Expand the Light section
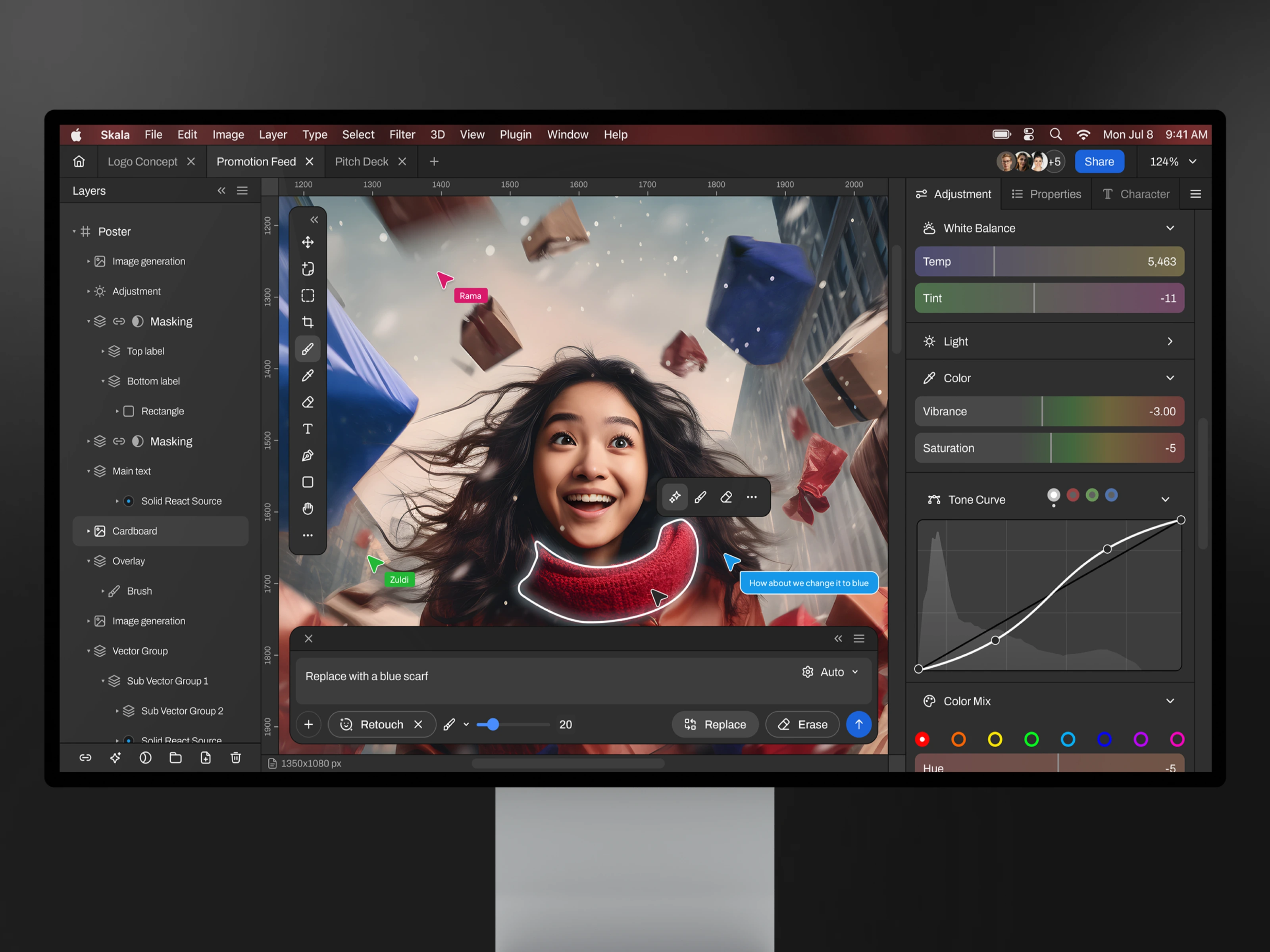 point(1170,342)
